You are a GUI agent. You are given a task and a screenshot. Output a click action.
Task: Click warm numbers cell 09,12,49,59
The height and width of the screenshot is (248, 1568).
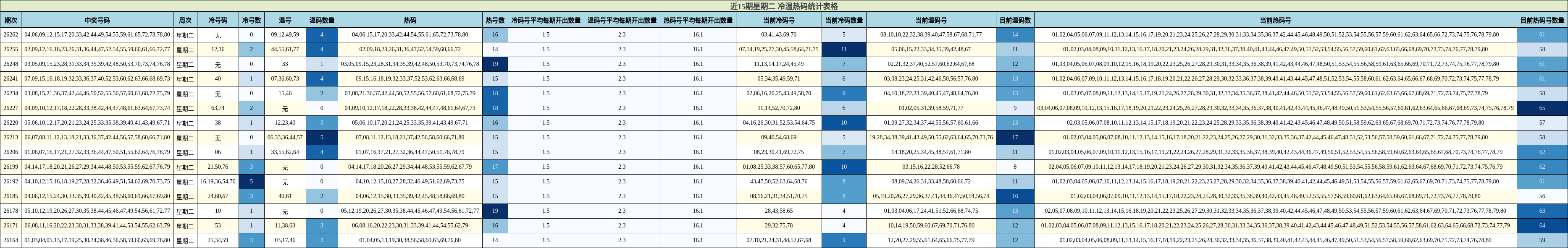pyautogui.click(x=285, y=35)
